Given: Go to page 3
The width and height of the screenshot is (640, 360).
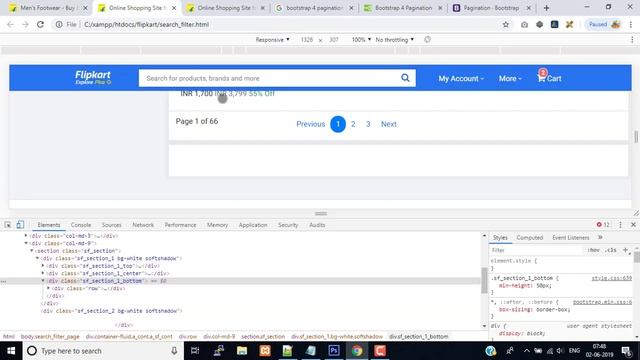Looking at the screenshot, I should (368, 124).
